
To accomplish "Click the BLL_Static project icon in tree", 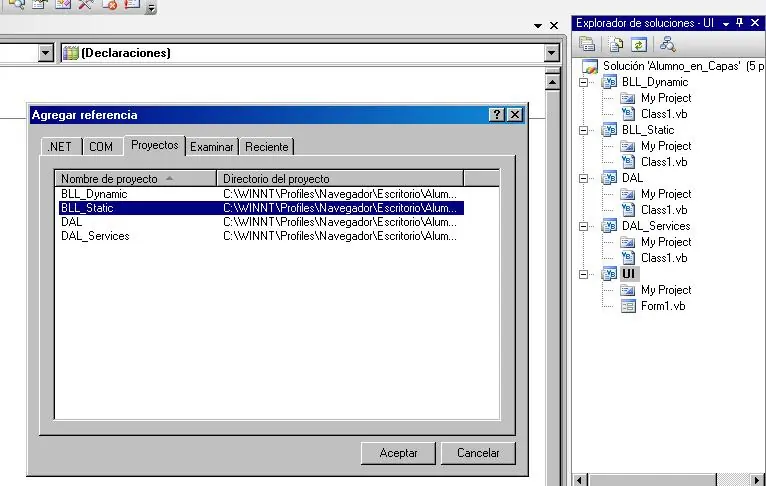I will [609, 129].
